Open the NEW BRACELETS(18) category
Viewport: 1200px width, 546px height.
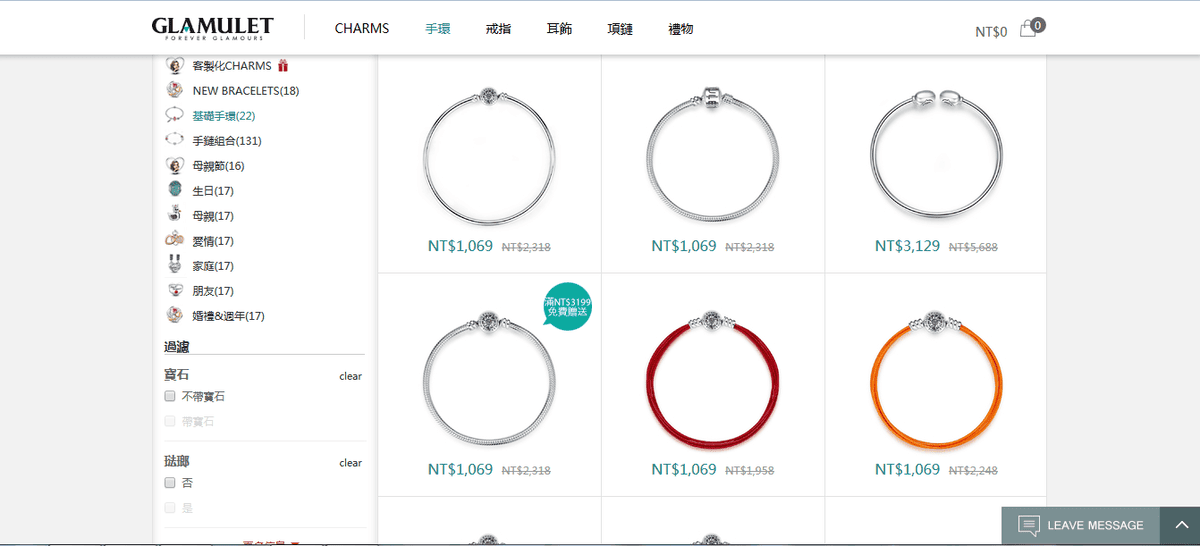[245, 91]
